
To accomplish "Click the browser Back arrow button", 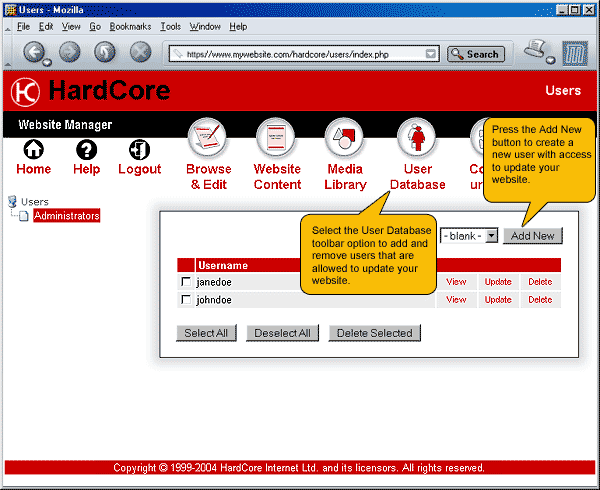I will [34, 52].
